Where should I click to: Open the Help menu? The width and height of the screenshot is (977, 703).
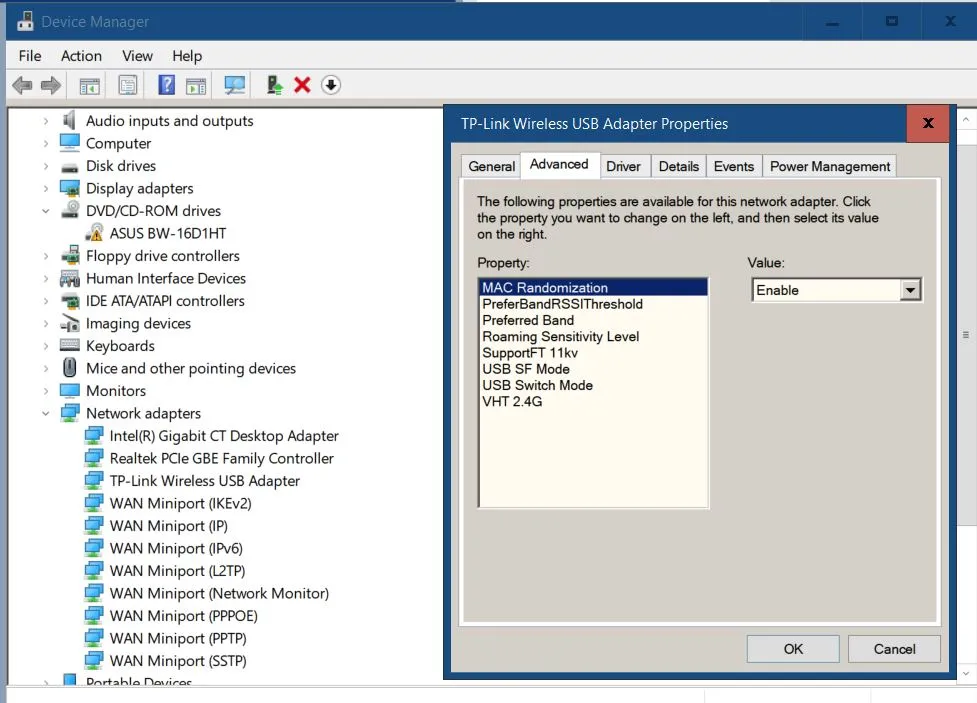187,56
